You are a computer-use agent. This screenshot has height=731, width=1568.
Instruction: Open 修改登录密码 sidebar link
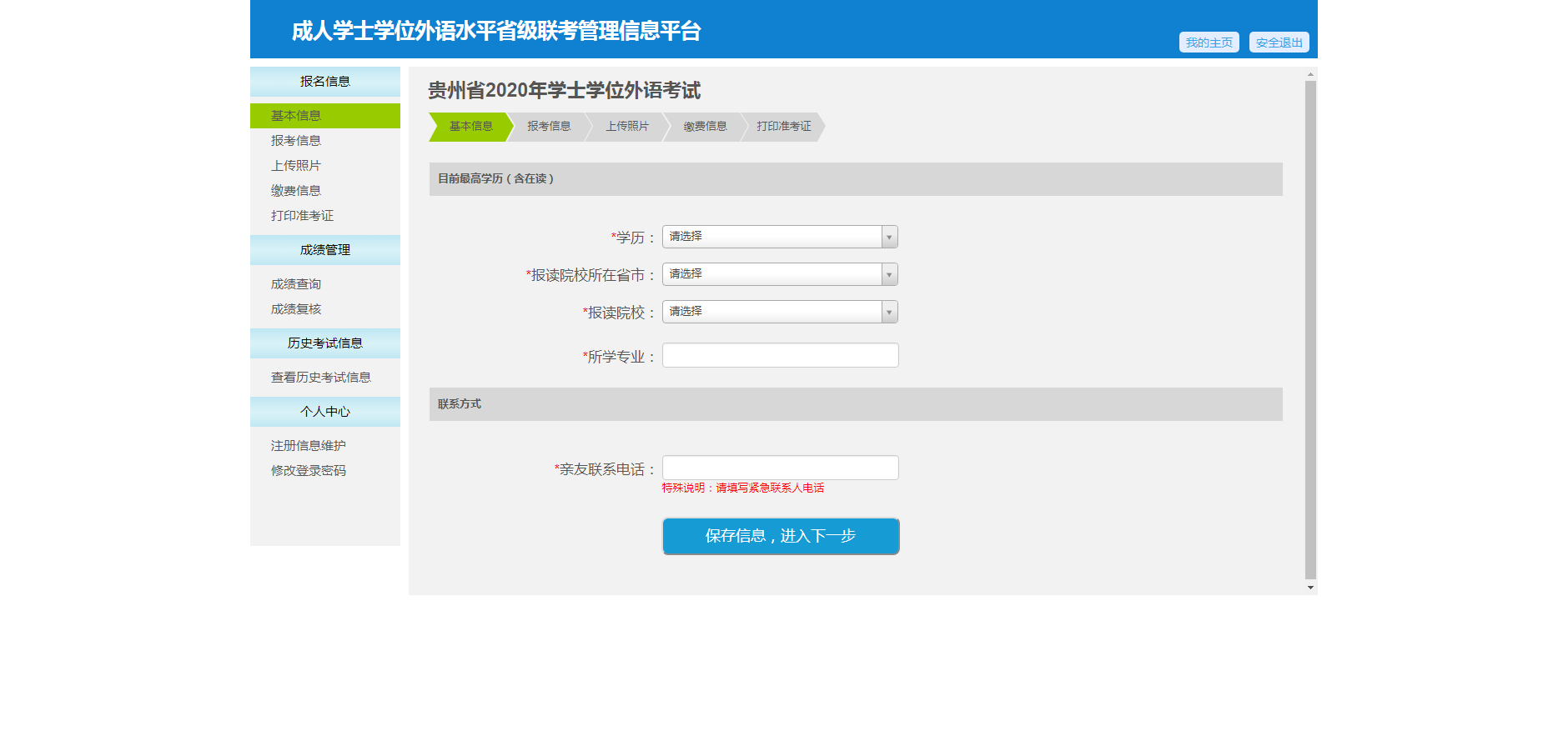[309, 471]
